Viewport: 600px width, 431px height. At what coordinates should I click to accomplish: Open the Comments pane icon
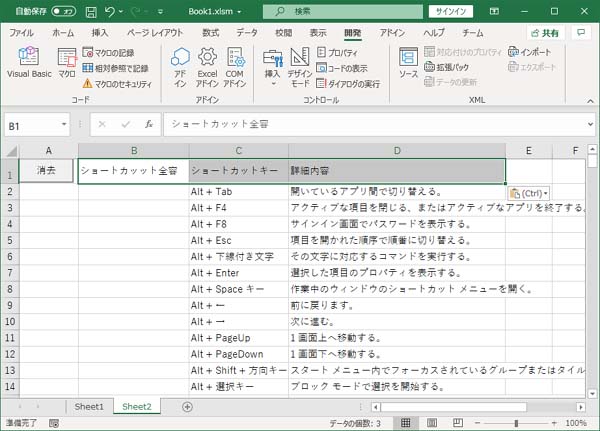(x=581, y=33)
